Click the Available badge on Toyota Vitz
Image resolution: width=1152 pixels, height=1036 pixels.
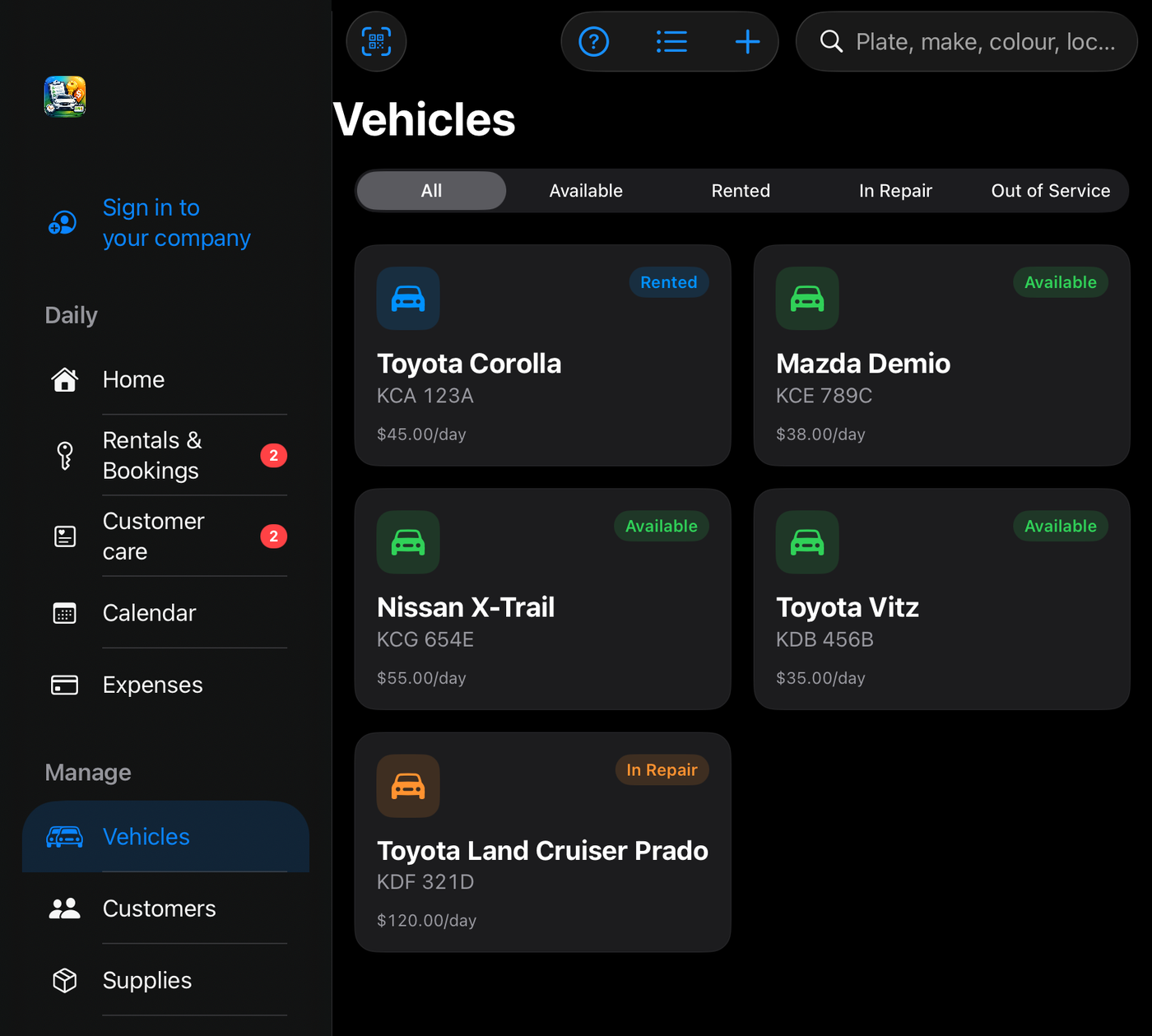[1061, 527]
